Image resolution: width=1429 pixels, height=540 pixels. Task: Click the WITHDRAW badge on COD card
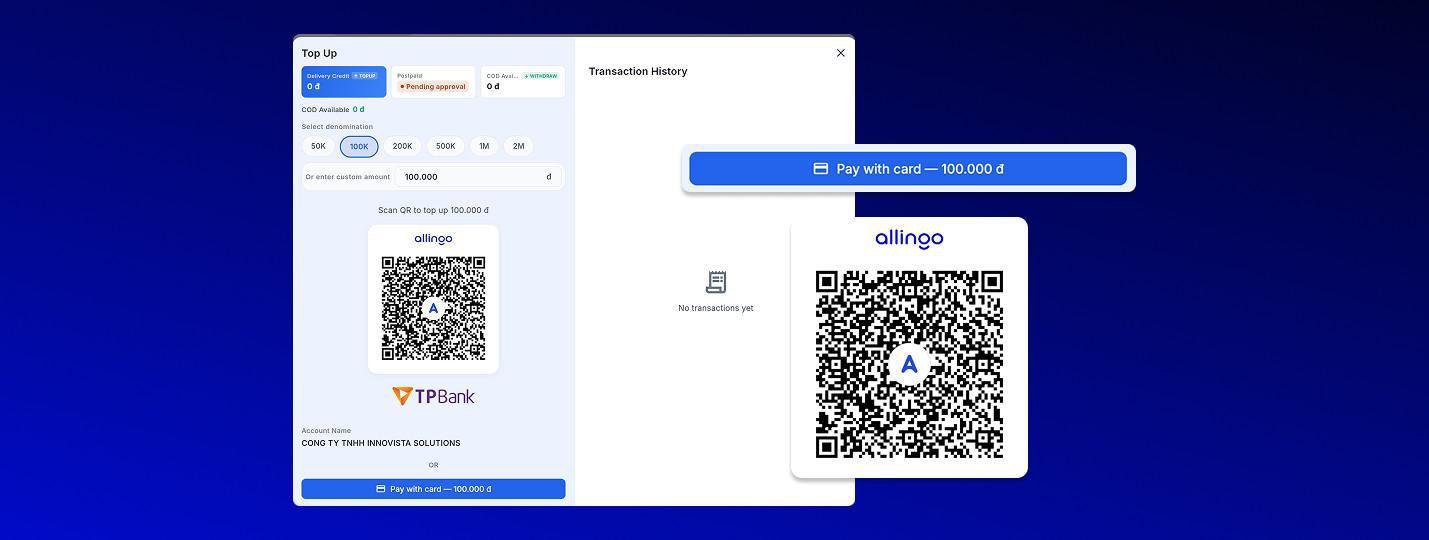[x=541, y=76]
